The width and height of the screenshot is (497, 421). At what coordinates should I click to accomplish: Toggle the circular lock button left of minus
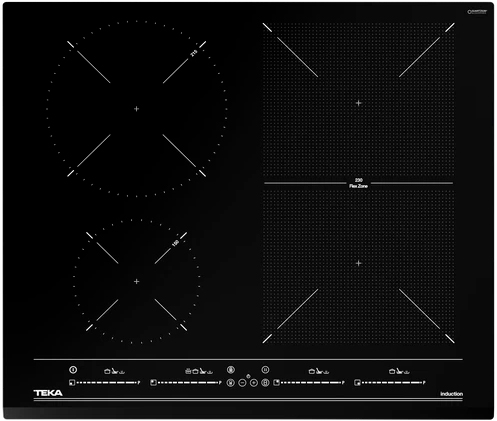point(230,383)
